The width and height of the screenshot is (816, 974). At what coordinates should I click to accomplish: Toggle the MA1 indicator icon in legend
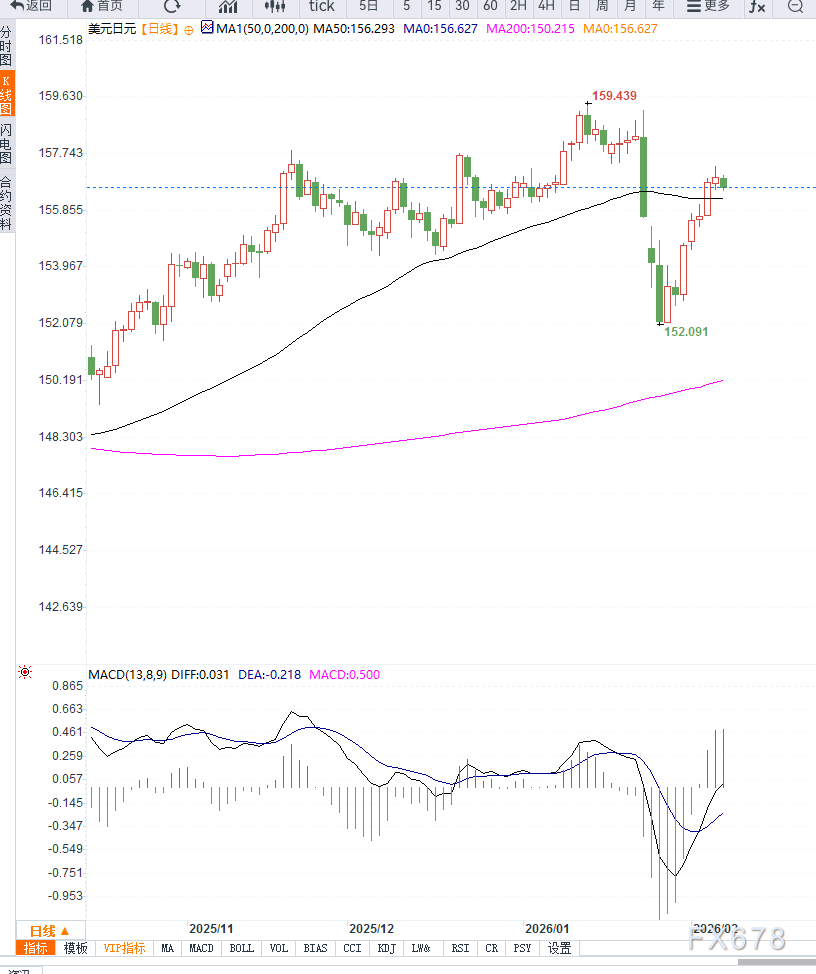tap(207, 28)
